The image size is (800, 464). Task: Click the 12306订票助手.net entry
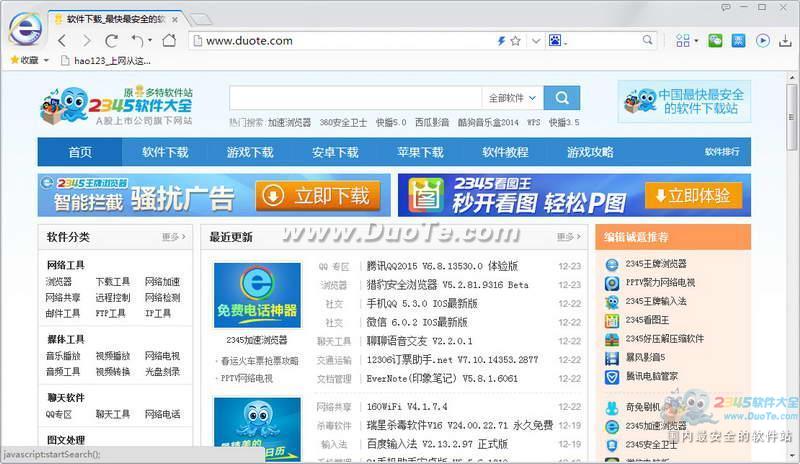click(x=452, y=360)
